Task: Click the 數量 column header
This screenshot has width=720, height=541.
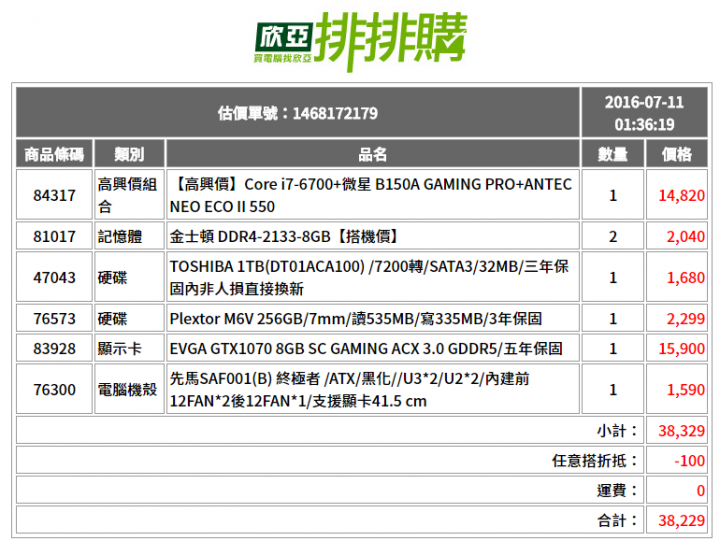Action: pos(613,154)
